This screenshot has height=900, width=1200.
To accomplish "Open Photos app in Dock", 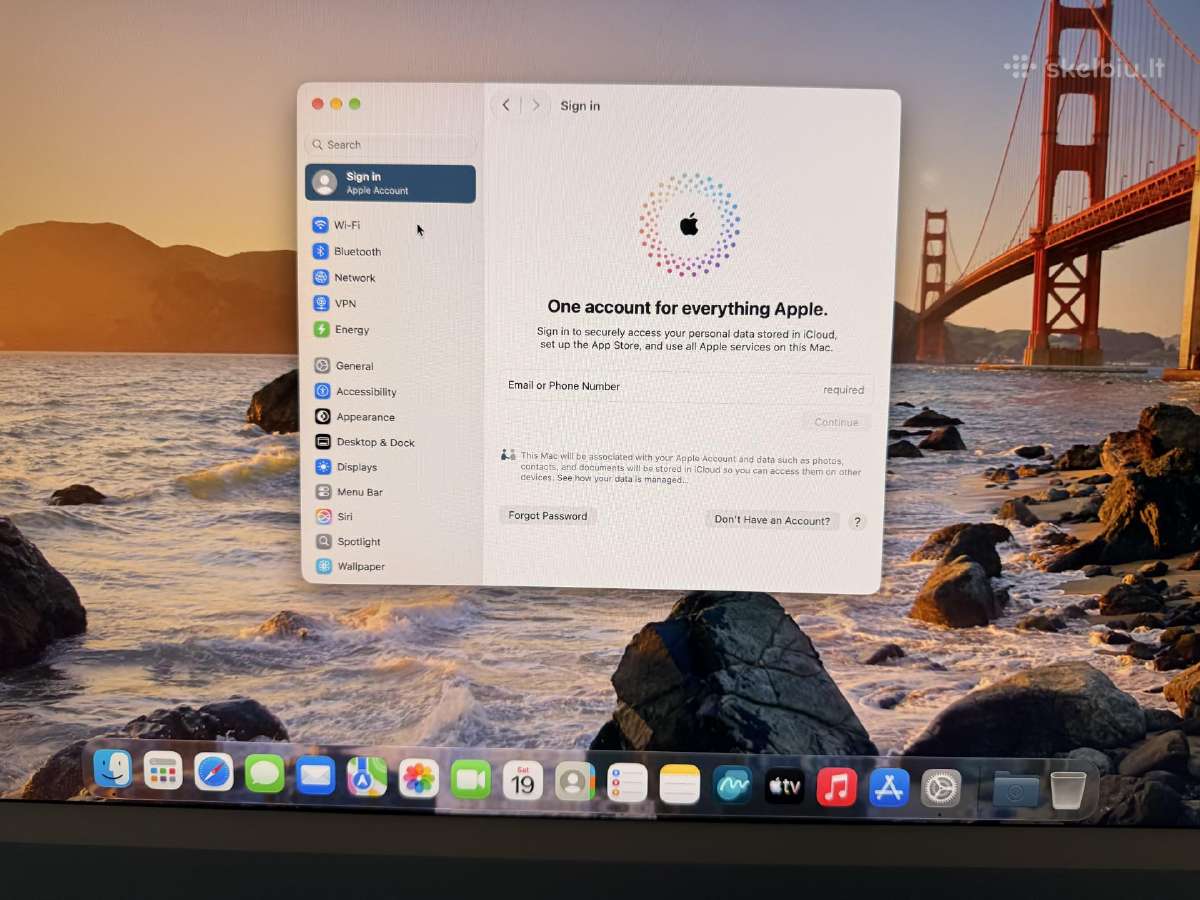I will pos(419,778).
